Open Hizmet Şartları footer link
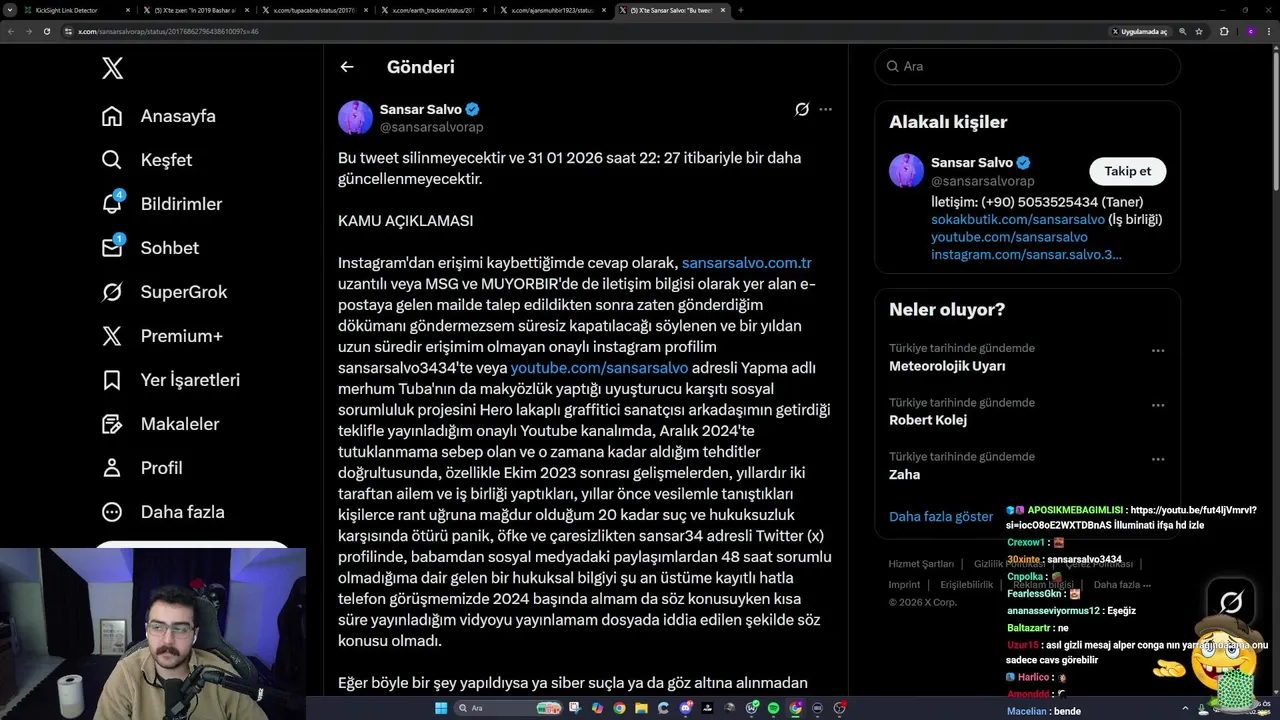The image size is (1280, 720). tap(921, 564)
